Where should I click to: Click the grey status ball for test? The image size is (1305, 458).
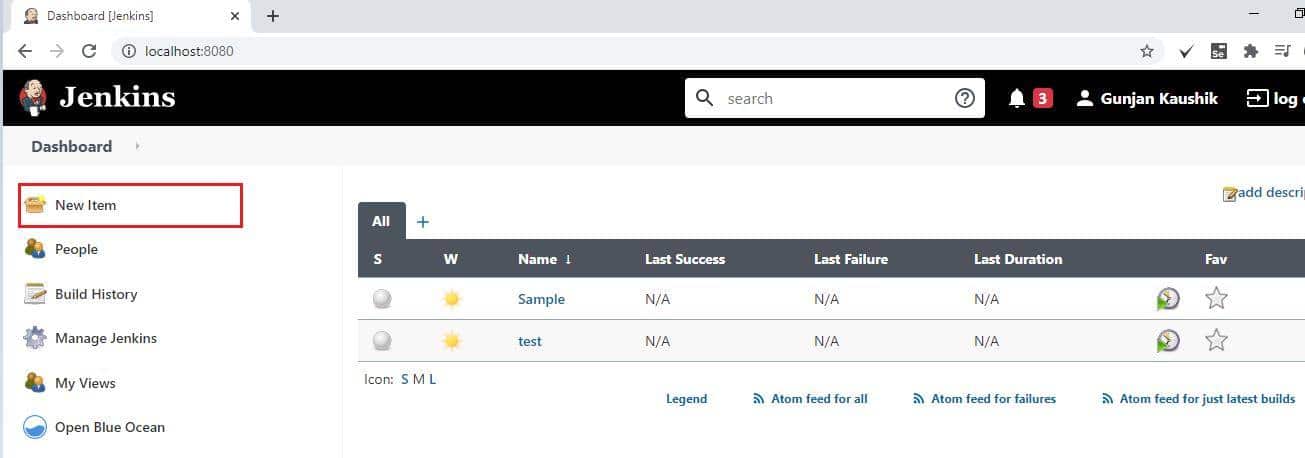382,341
